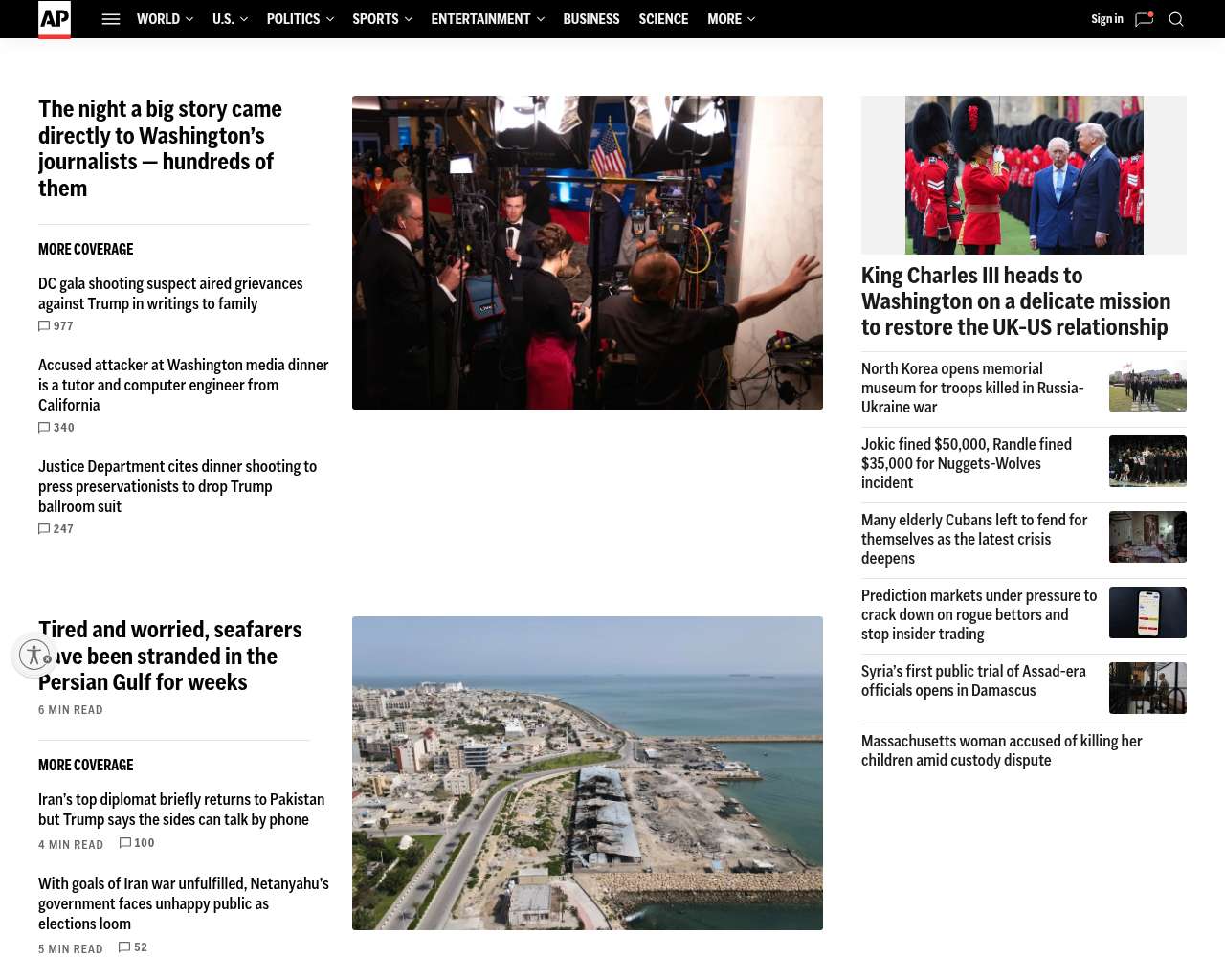The width and height of the screenshot is (1225, 980).
Task: Read the stranded seafarers Persian Gulf story
Action: click(x=170, y=656)
